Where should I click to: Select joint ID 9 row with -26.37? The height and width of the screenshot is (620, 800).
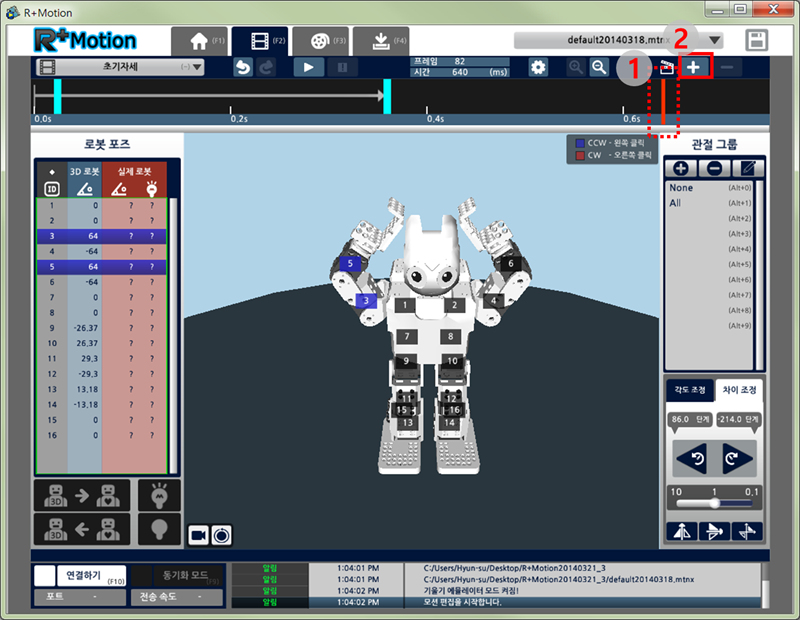[102, 328]
